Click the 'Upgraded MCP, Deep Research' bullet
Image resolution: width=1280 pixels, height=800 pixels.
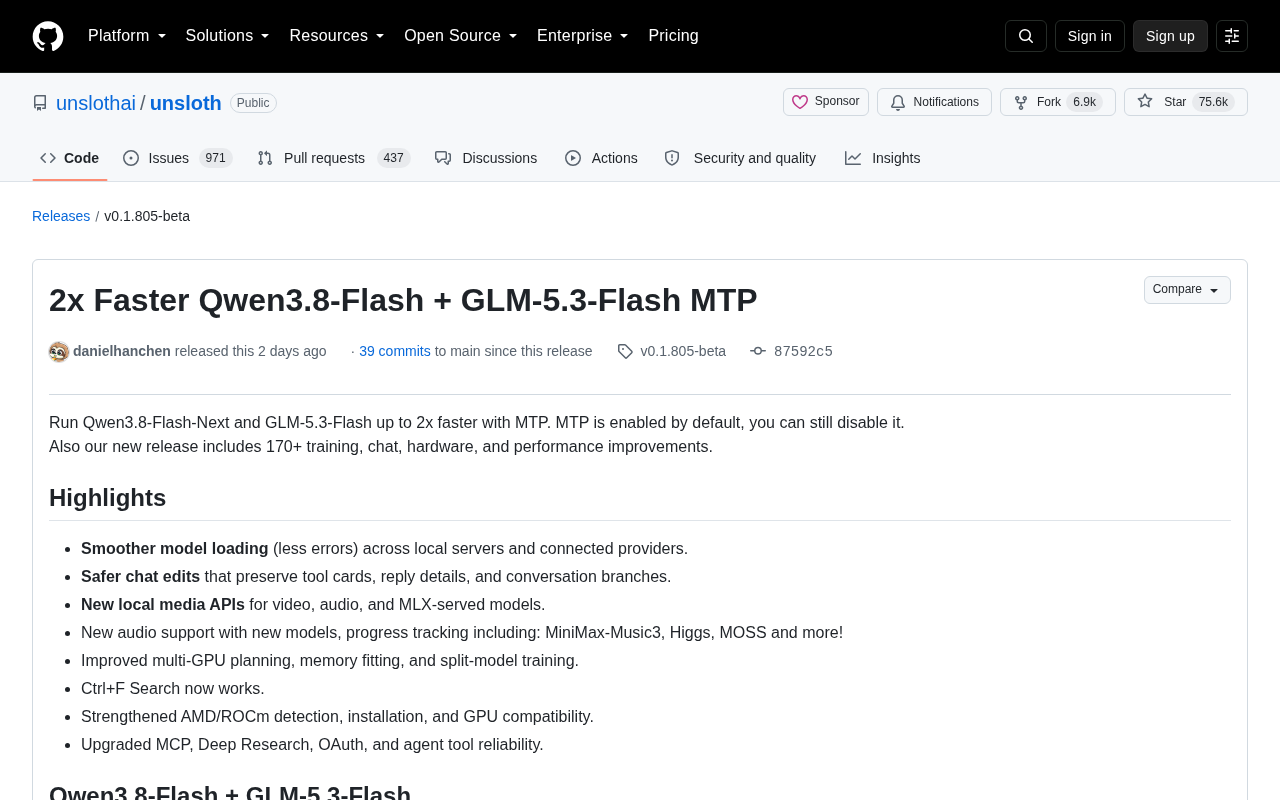click(x=312, y=744)
